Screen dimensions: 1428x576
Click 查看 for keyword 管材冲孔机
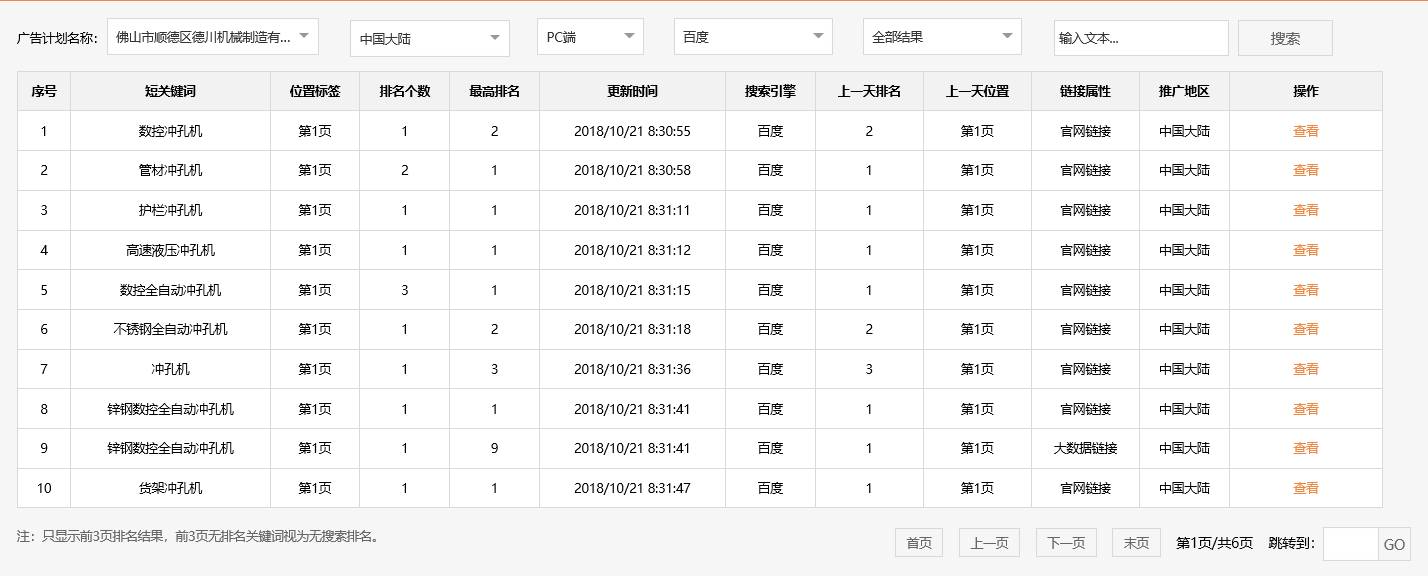[x=1305, y=170]
